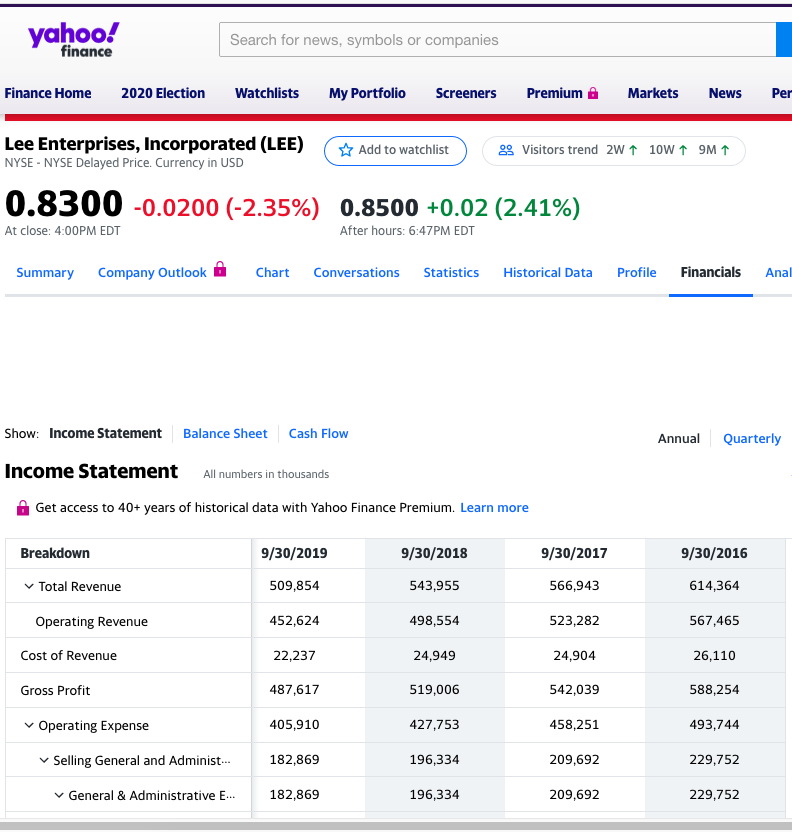Show the Balance Sheet
This screenshot has height=832, width=792.
[x=225, y=434]
